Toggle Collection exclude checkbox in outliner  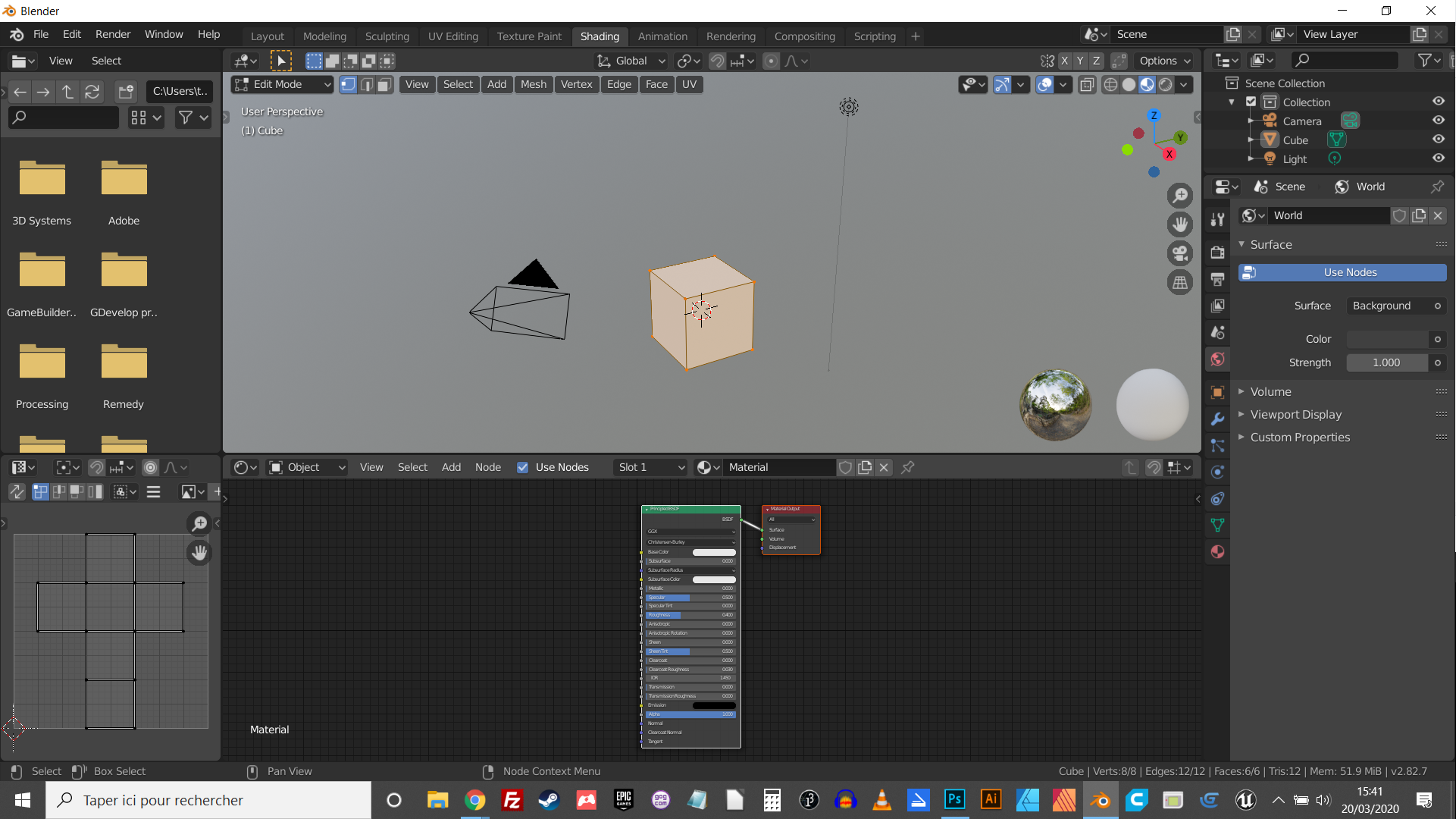coord(1251,102)
